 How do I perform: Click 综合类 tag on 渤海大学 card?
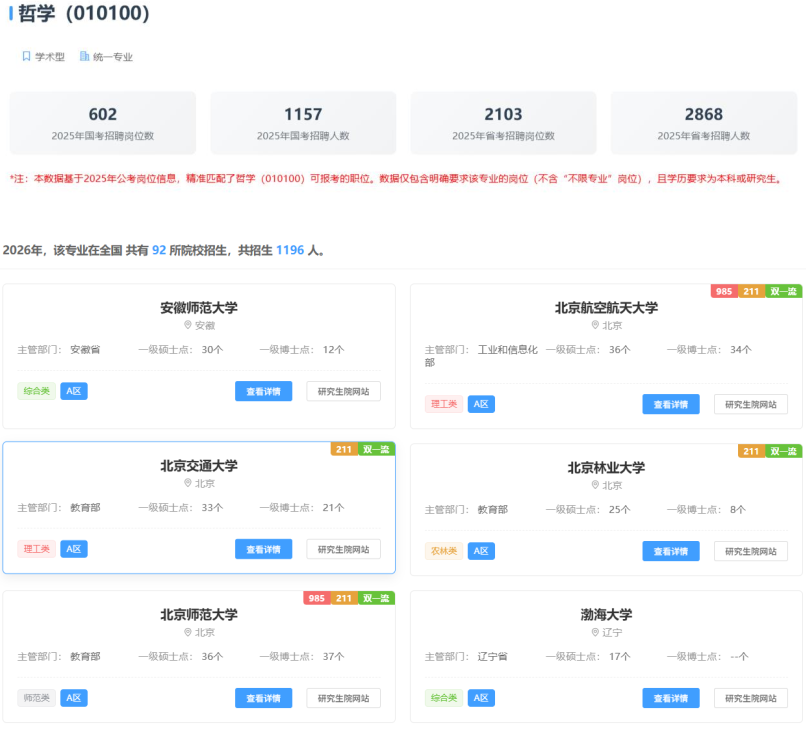pos(444,698)
